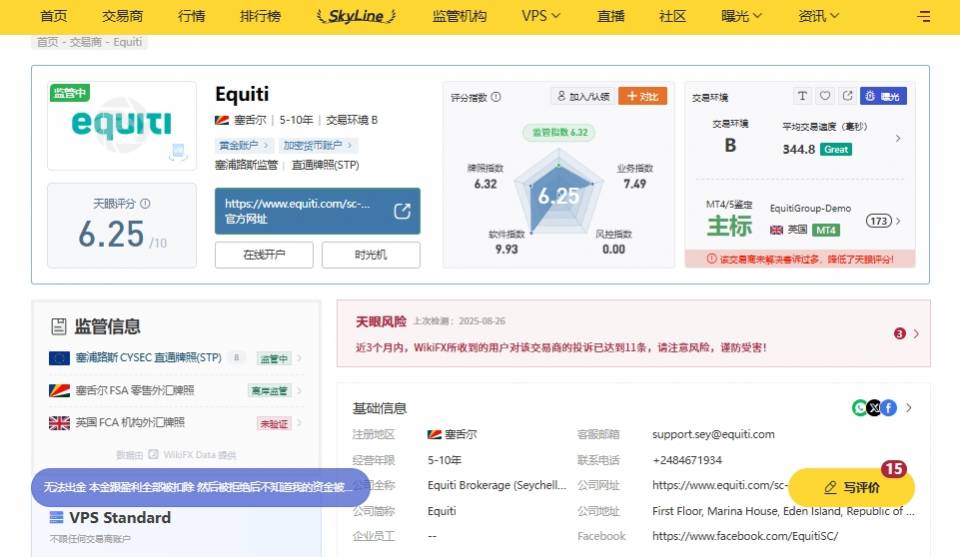Open 交易商 in the top navigation
The image size is (960, 557).
[x=122, y=17]
